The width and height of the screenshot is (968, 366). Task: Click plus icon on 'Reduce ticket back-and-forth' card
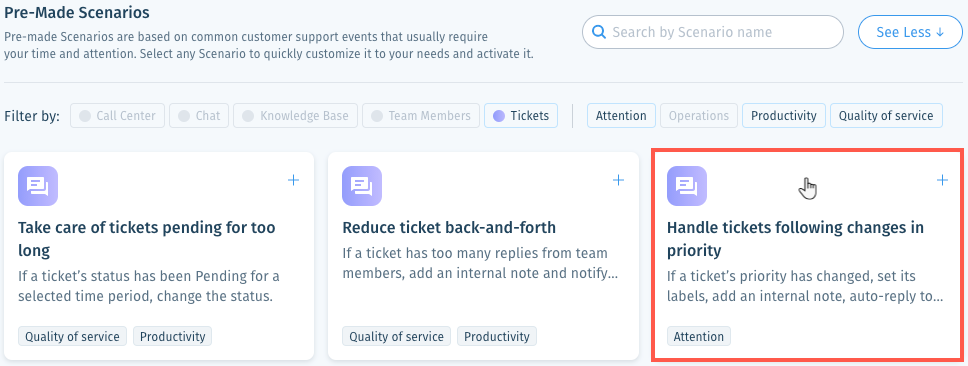(x=618, y=180)
